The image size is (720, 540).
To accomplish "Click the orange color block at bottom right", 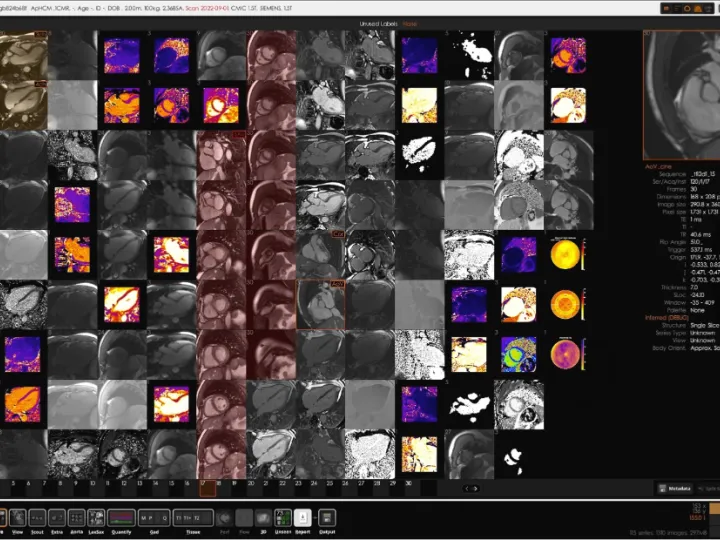I will coord(714,508).
